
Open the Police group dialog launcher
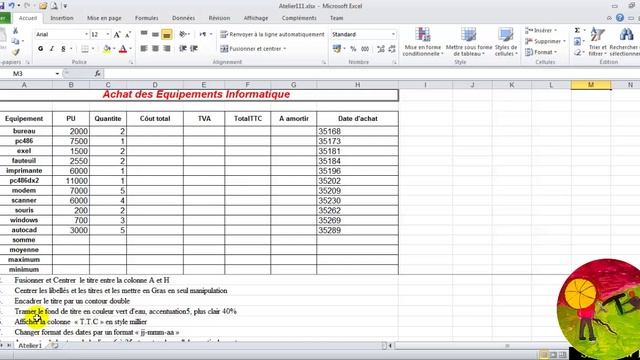(x=131, y=62)
